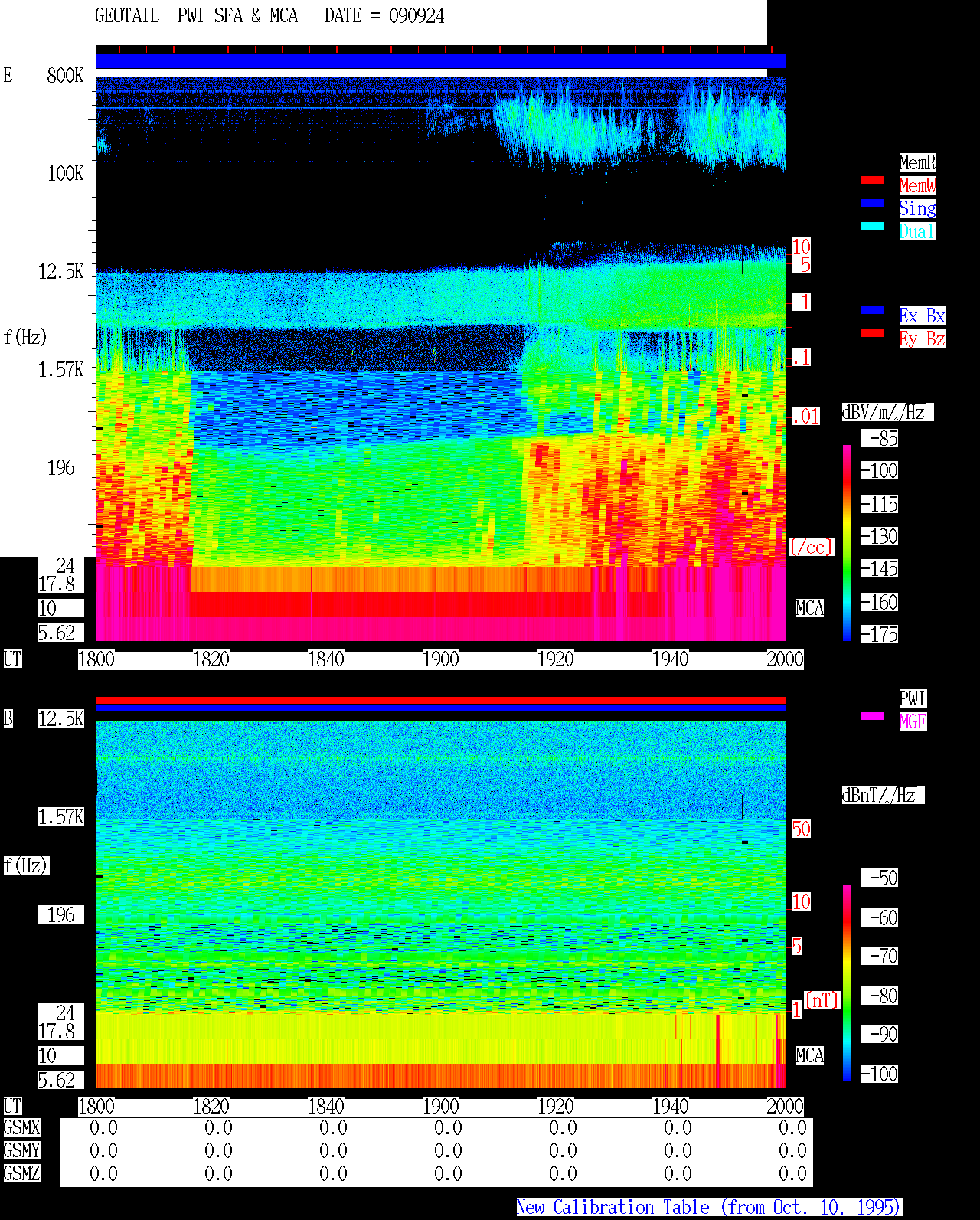Screen dimensions: 980x1220
Task: Click 1900 UT label under E spectrogram
Action: click(440, 659)
